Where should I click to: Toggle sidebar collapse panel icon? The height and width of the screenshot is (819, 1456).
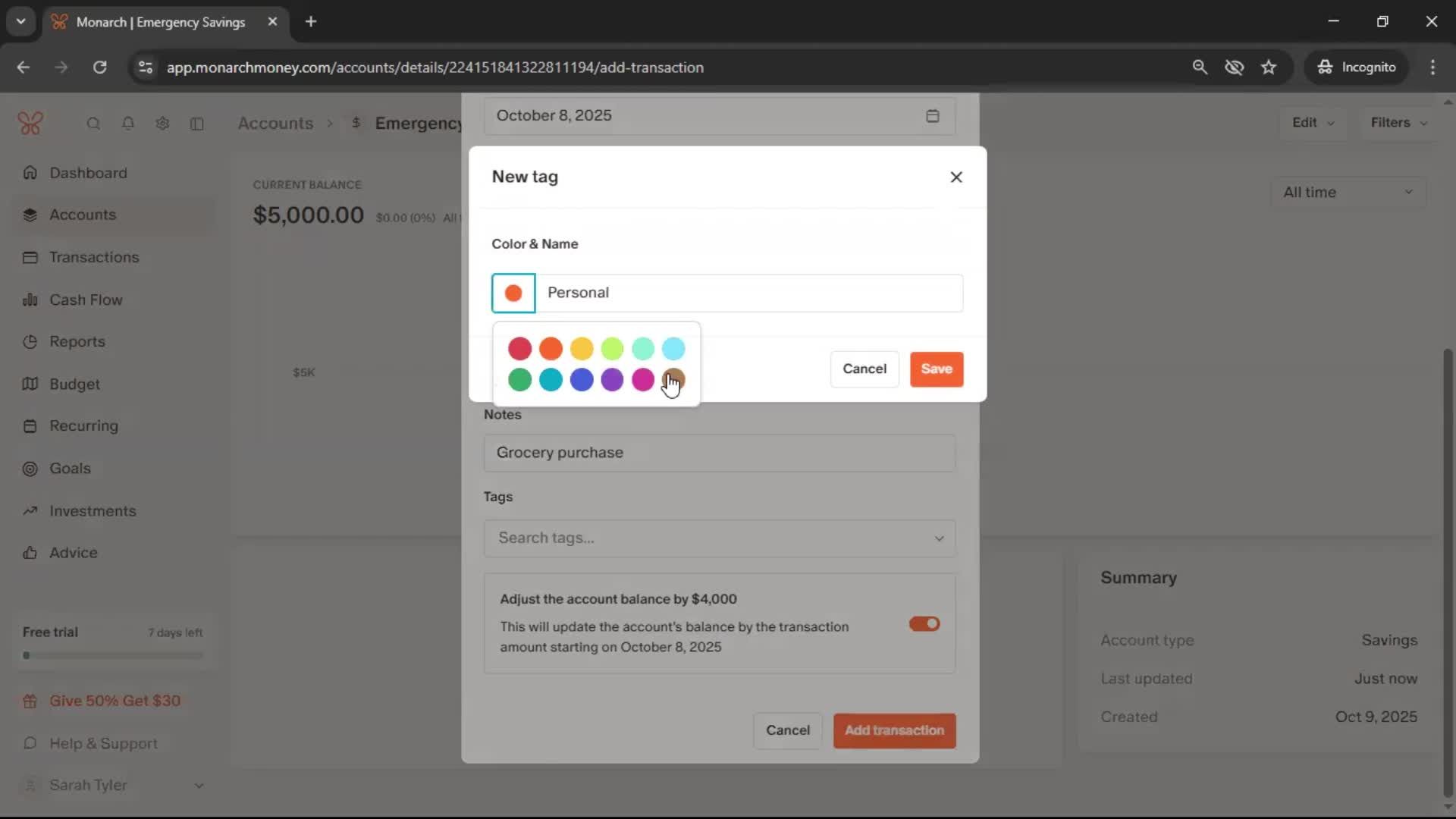tap(197, 124)
